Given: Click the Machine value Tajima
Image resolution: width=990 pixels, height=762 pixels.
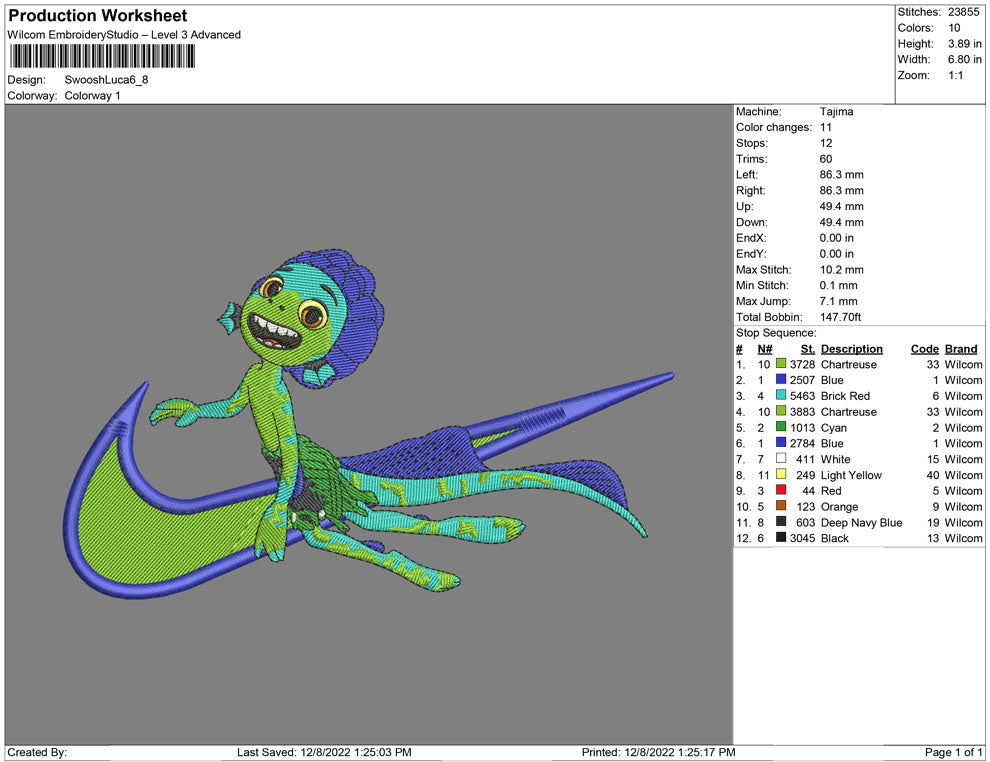Looking at the screenshot, I should (x=836, y=112).
